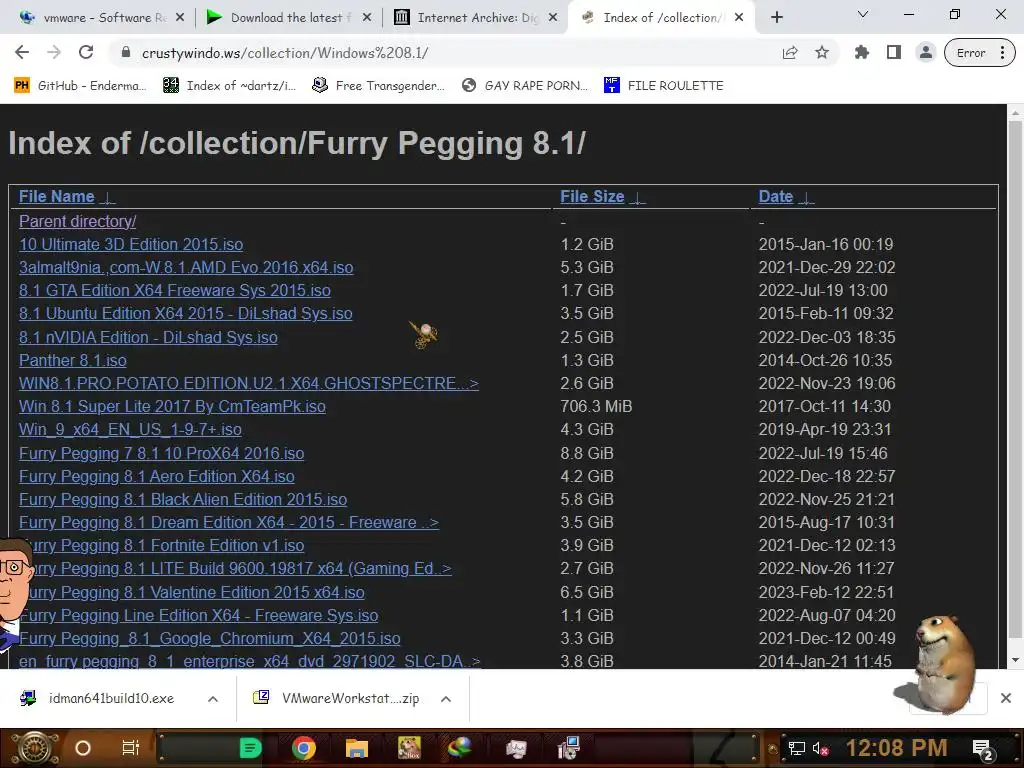Screen dimensions: 1024x768
Task: Open Internet Download Manager taskbar icon
Action: pyautogui.click(x=460, y=748)
